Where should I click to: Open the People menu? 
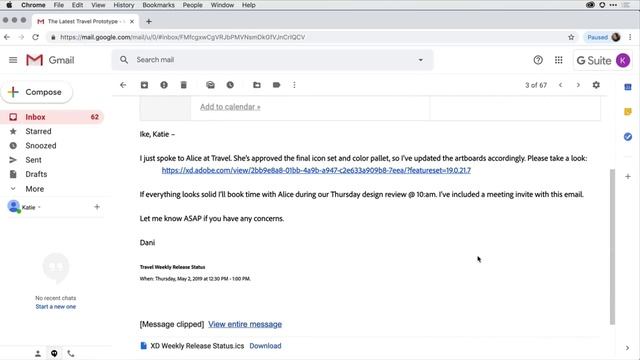click(193, 5)
